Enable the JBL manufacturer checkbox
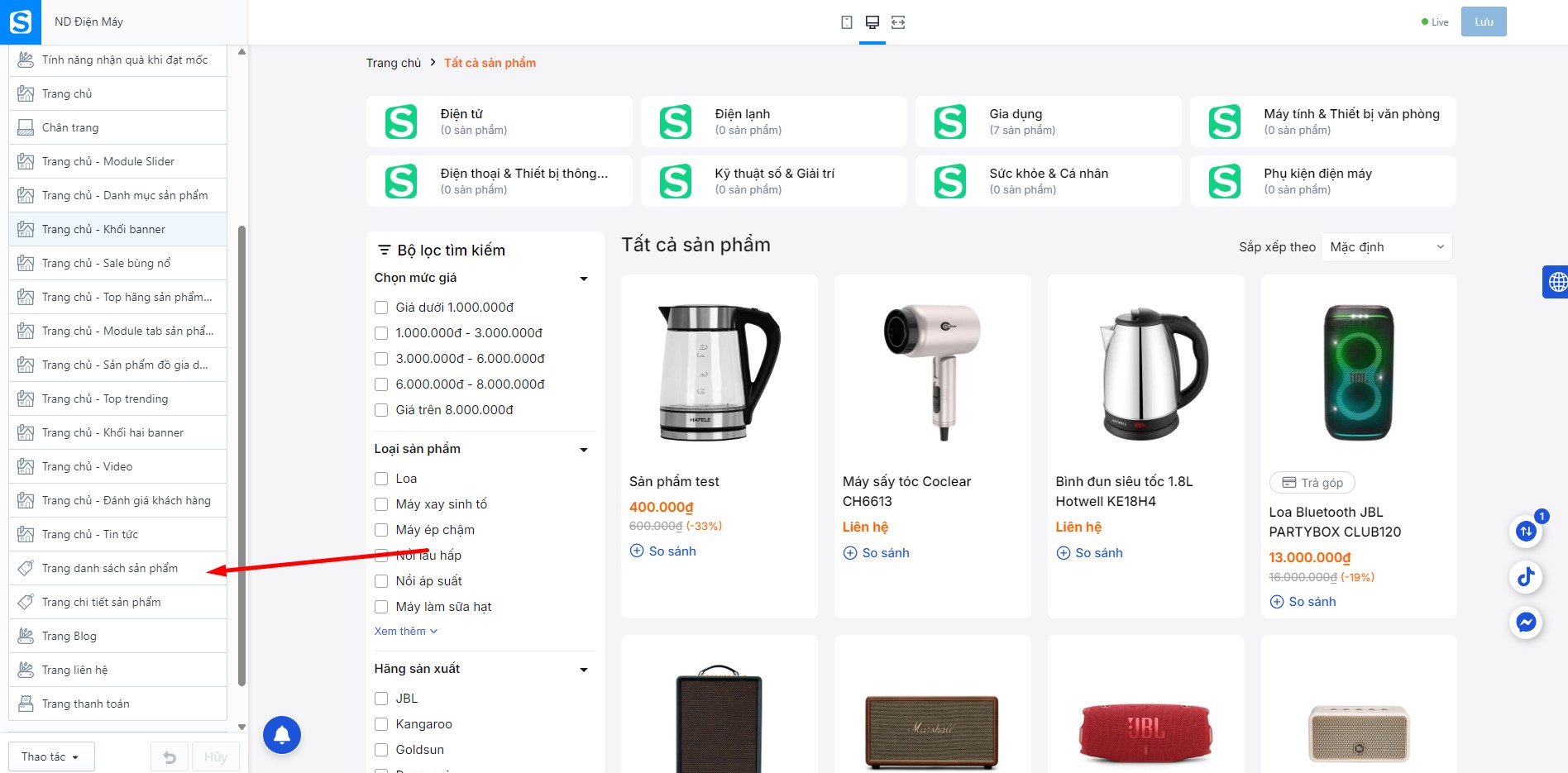Image resolution: width=1568 pixels, height=773 pixels. [x=381, y=699]
